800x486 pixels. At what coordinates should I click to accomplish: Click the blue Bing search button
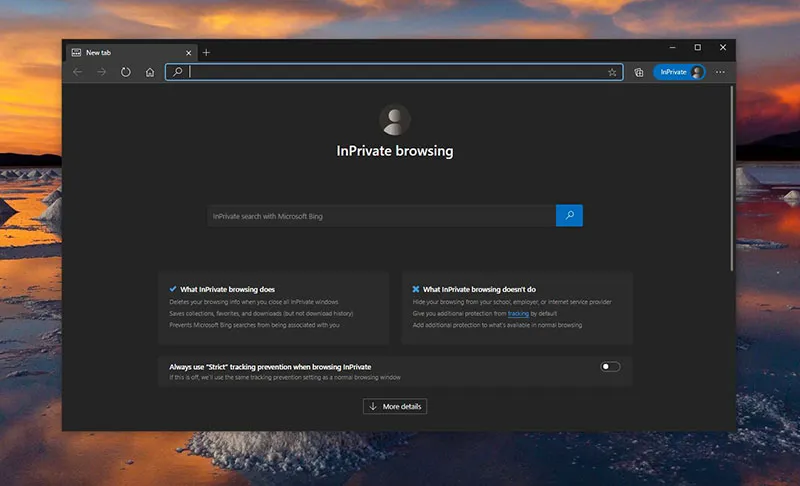click(x=569, y=215)
